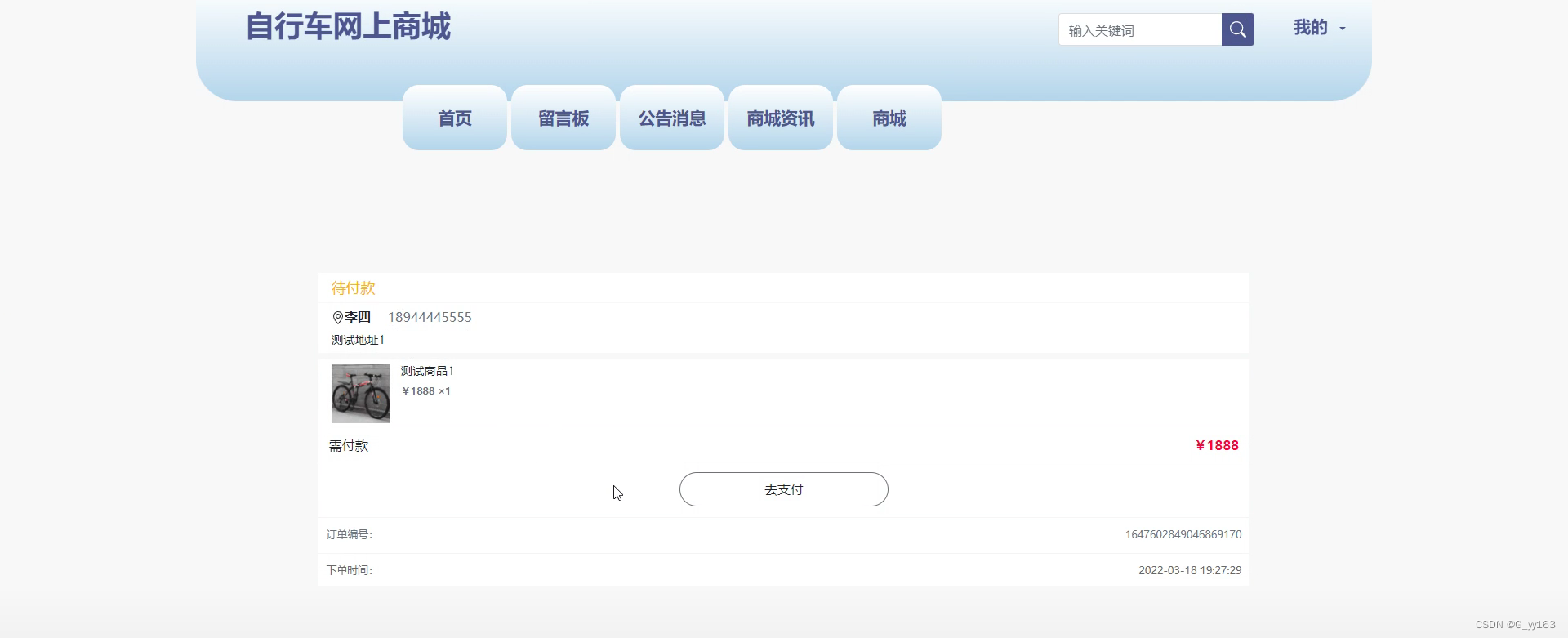Go to the 首页 tab

455,118
